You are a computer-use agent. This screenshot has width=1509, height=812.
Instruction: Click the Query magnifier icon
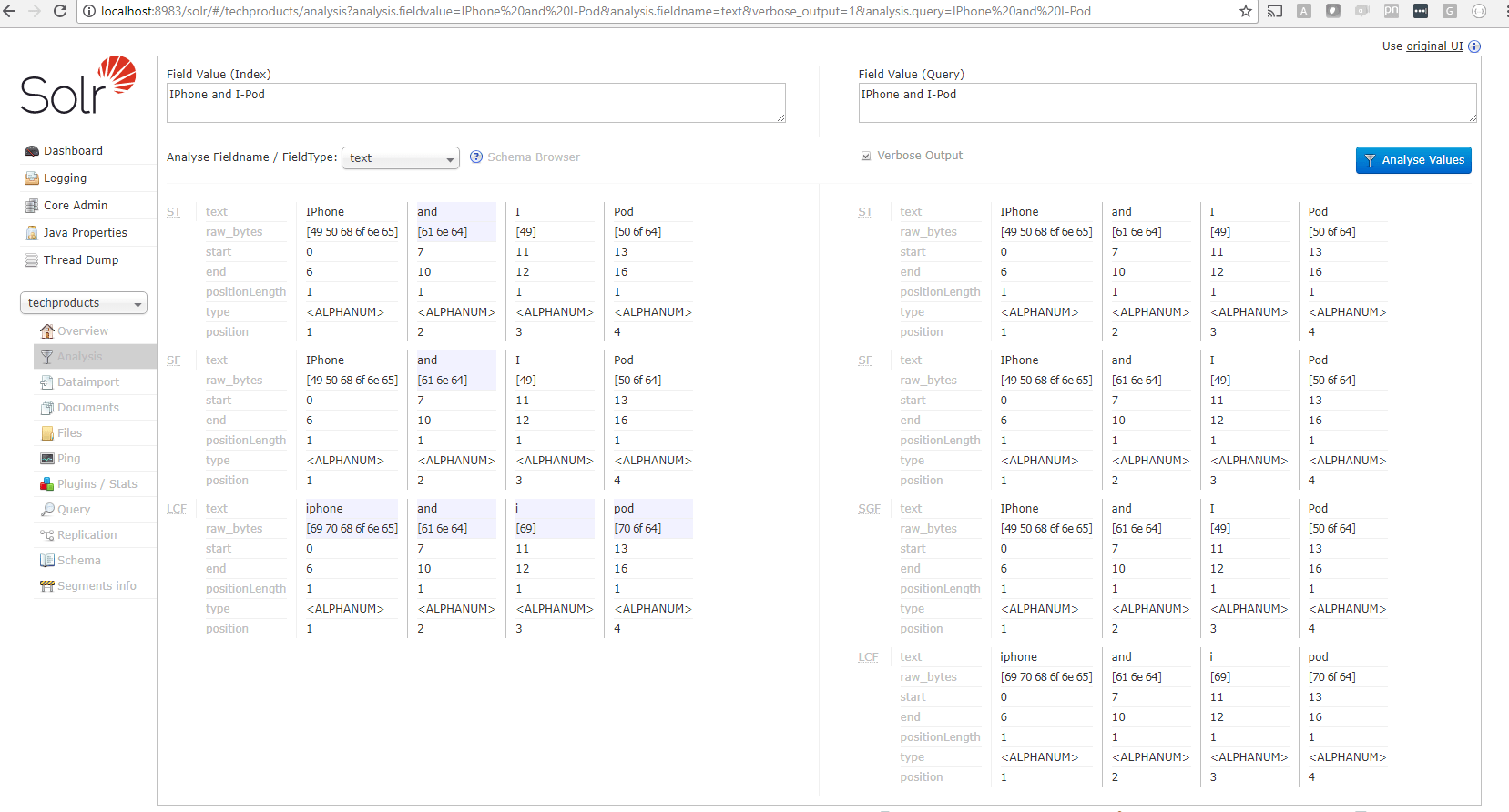pos(47,510)
